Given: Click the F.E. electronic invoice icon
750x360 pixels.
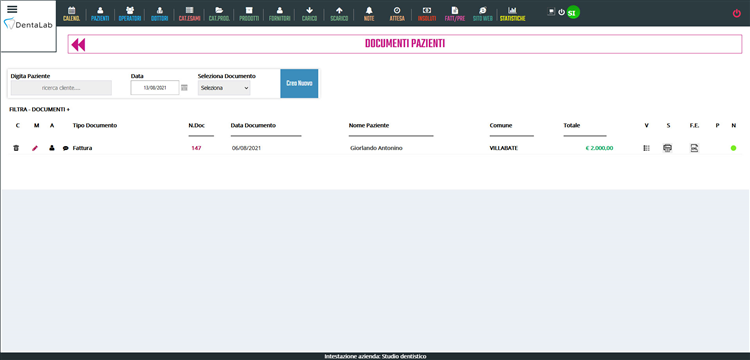Looking at the screenshot, I should (694, 148).
